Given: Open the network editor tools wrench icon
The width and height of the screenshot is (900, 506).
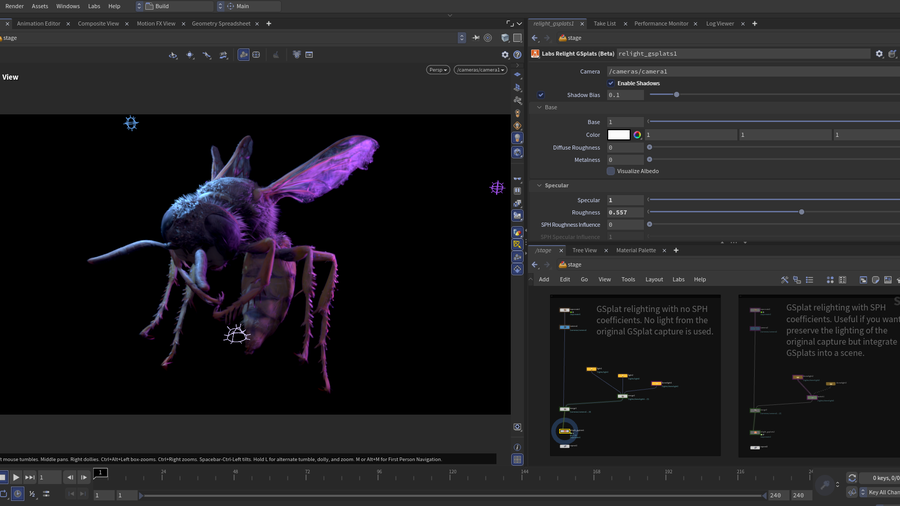Looking at the screenshot, I should (x=784, y=280).
